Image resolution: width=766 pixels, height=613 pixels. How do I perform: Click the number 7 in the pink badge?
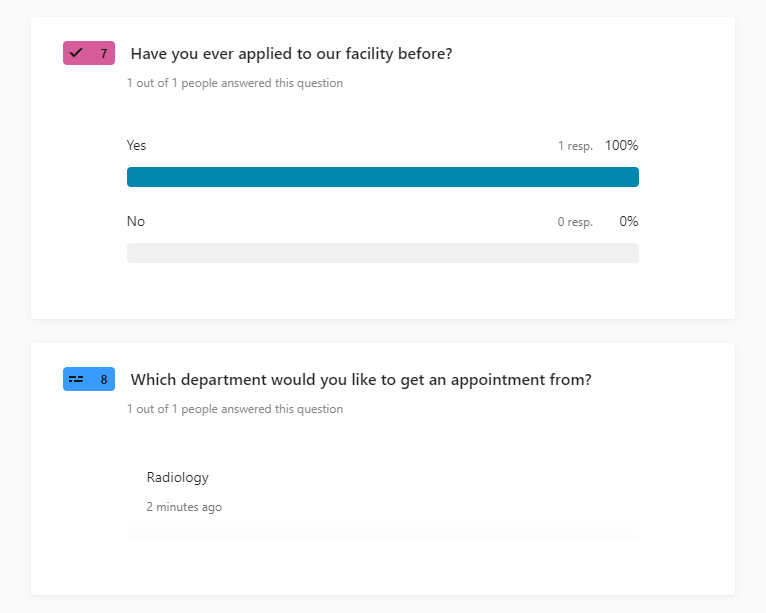pos(103,54)
